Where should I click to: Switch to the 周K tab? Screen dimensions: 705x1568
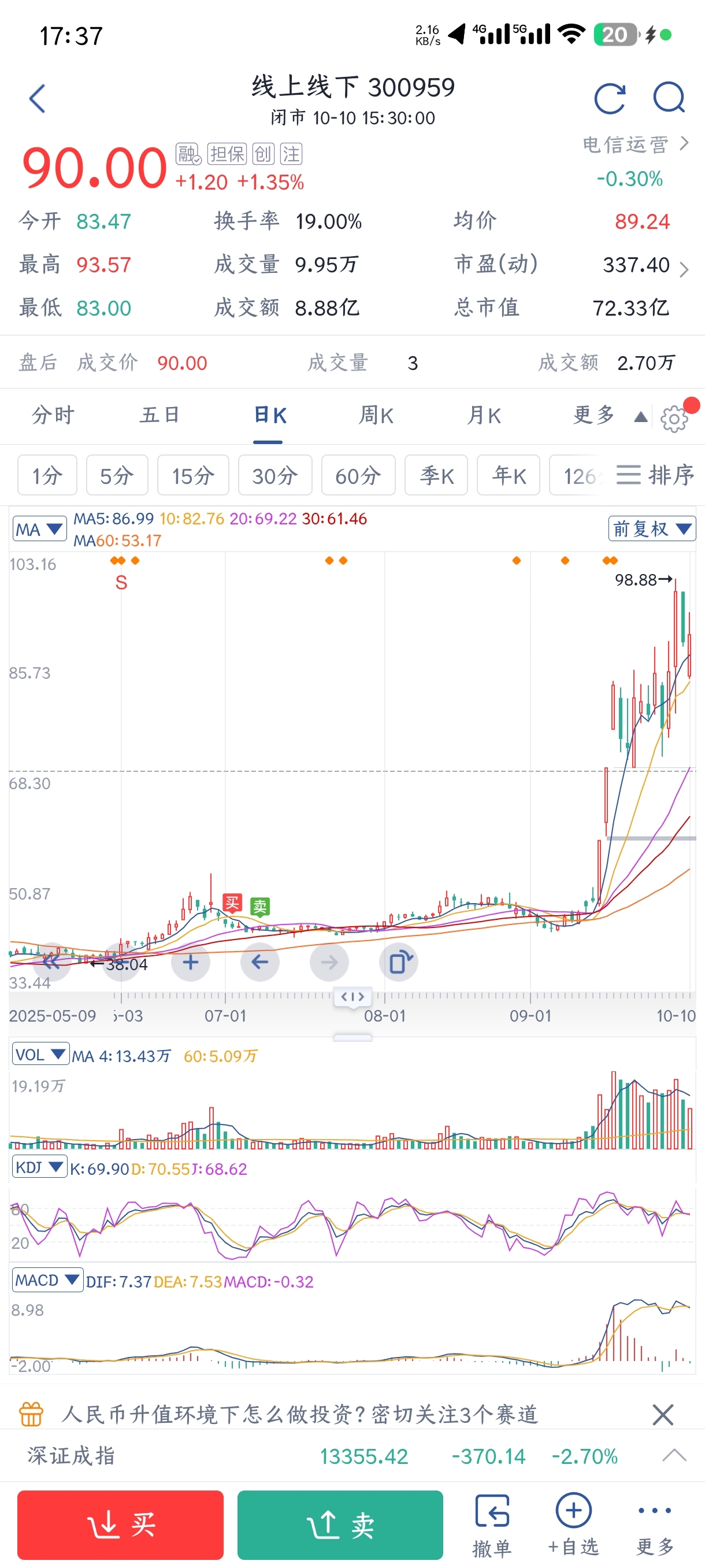376,416
